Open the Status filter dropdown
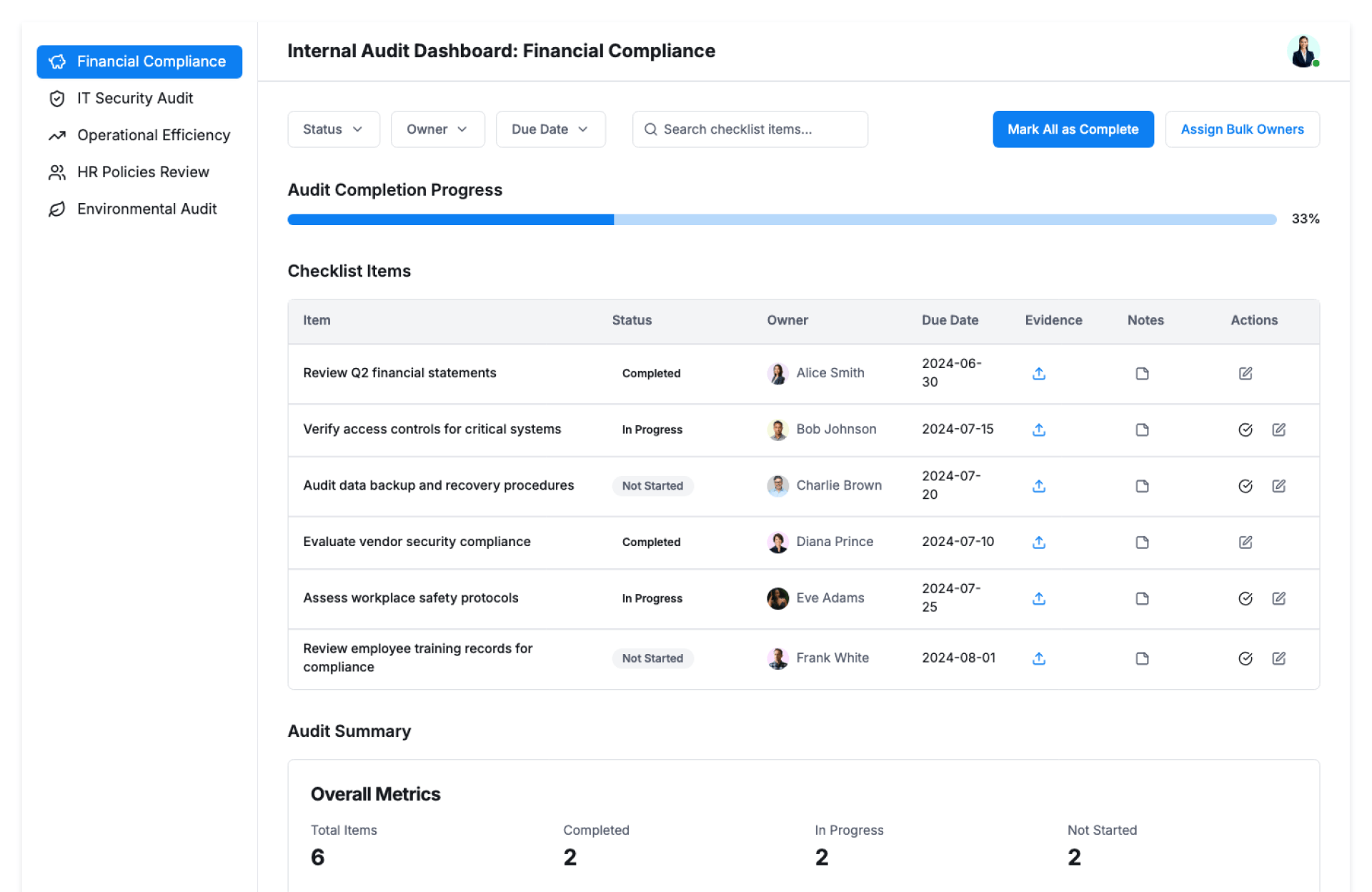 click(333, 129)
